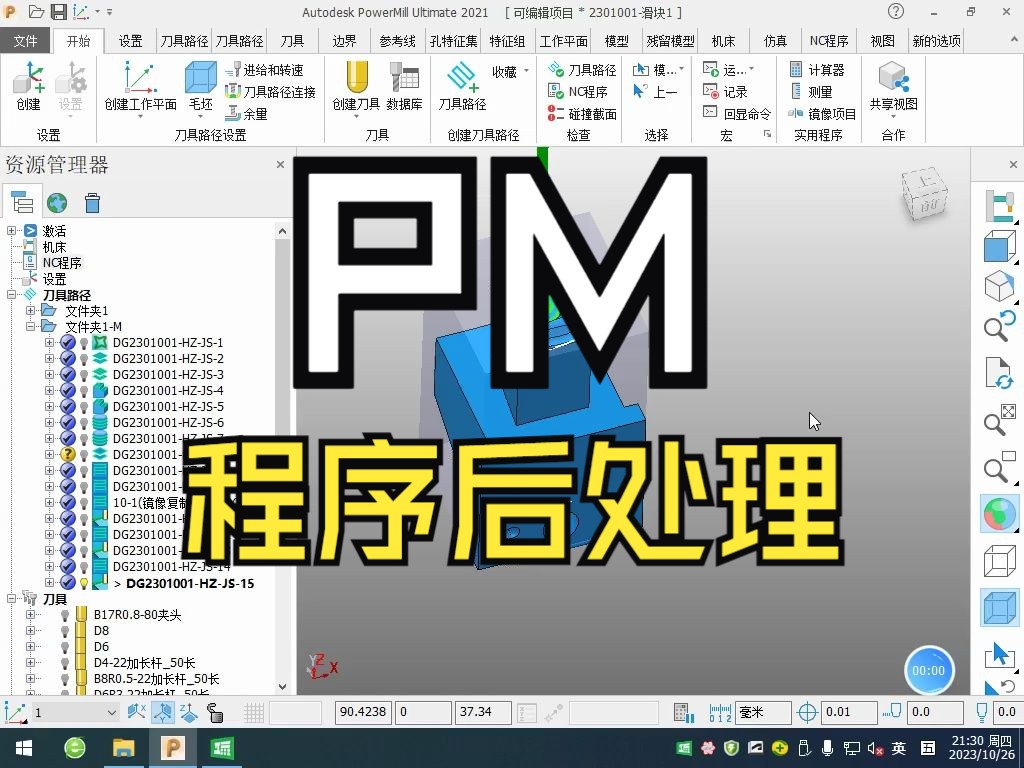Turn off lit bulb for DG2301001-HZ-JS-15
The height and width of the screenshot is (768, 1024).
(84, 583)
